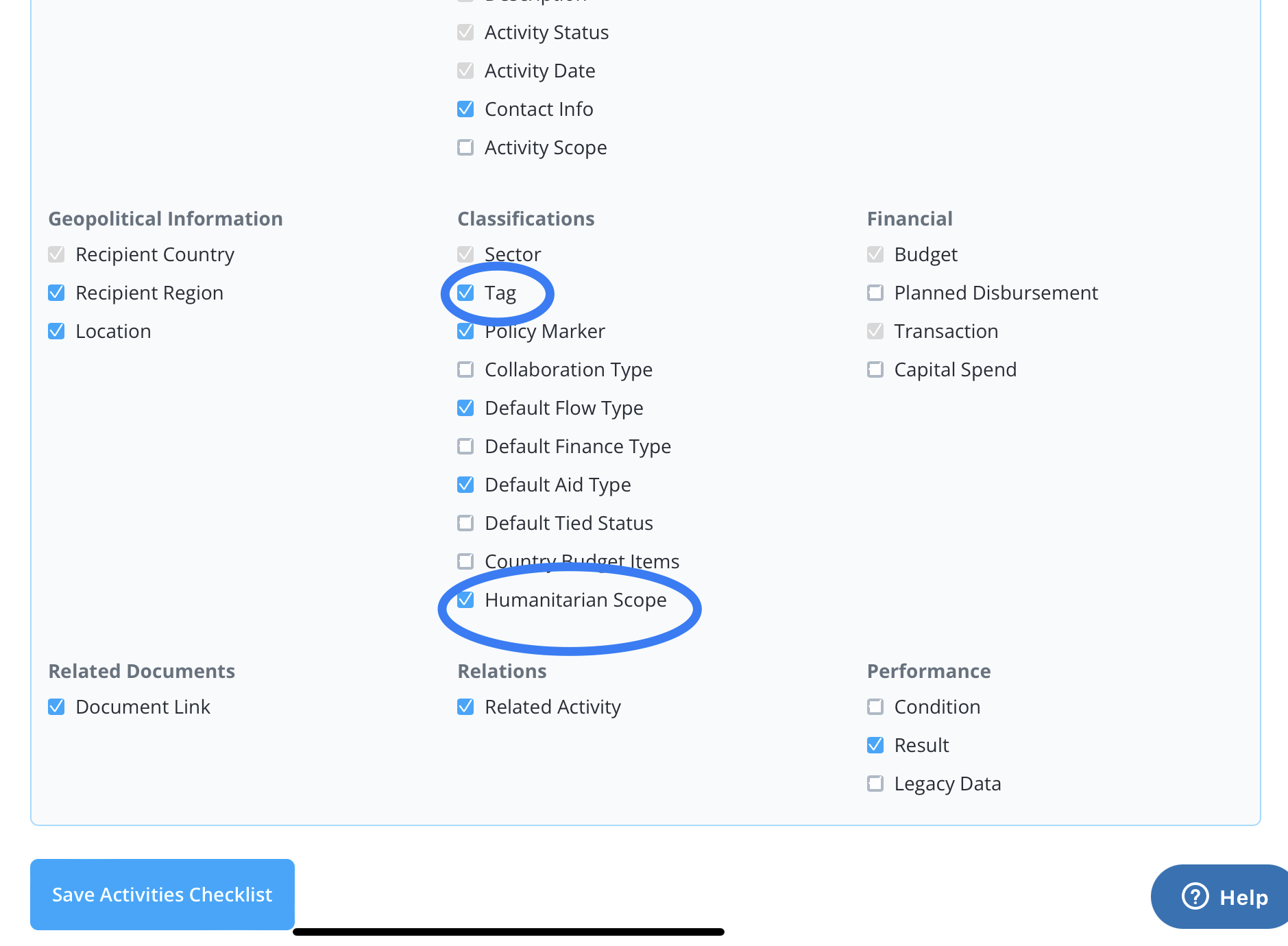Uncheck Default Flow Type option
Viewport: 1288px width, 946px height.
465,408
